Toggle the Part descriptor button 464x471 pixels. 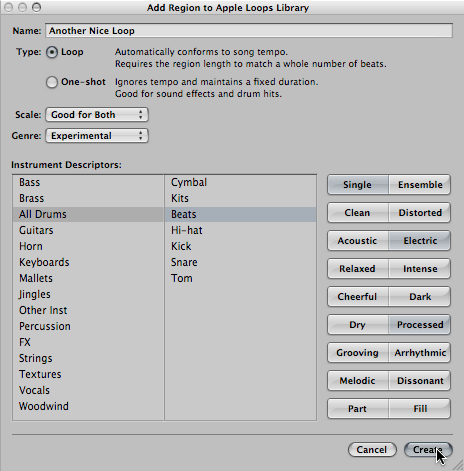pyautogui.click(x=358, y=409)
